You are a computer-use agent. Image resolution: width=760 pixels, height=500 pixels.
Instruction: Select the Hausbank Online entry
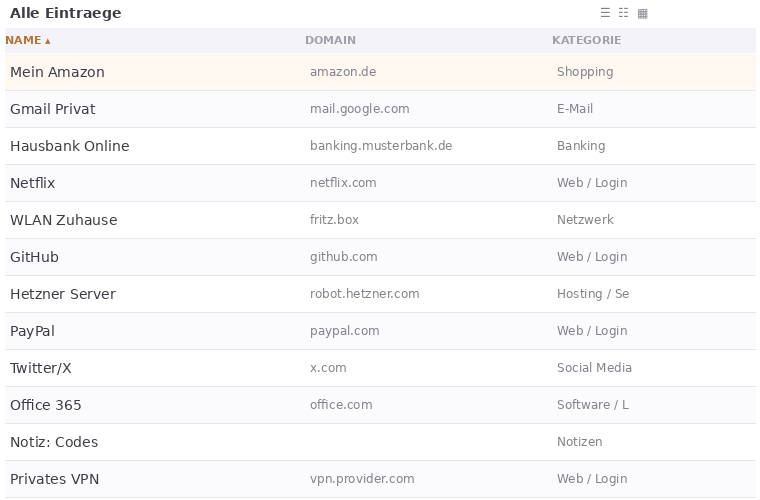coord(69,146)
